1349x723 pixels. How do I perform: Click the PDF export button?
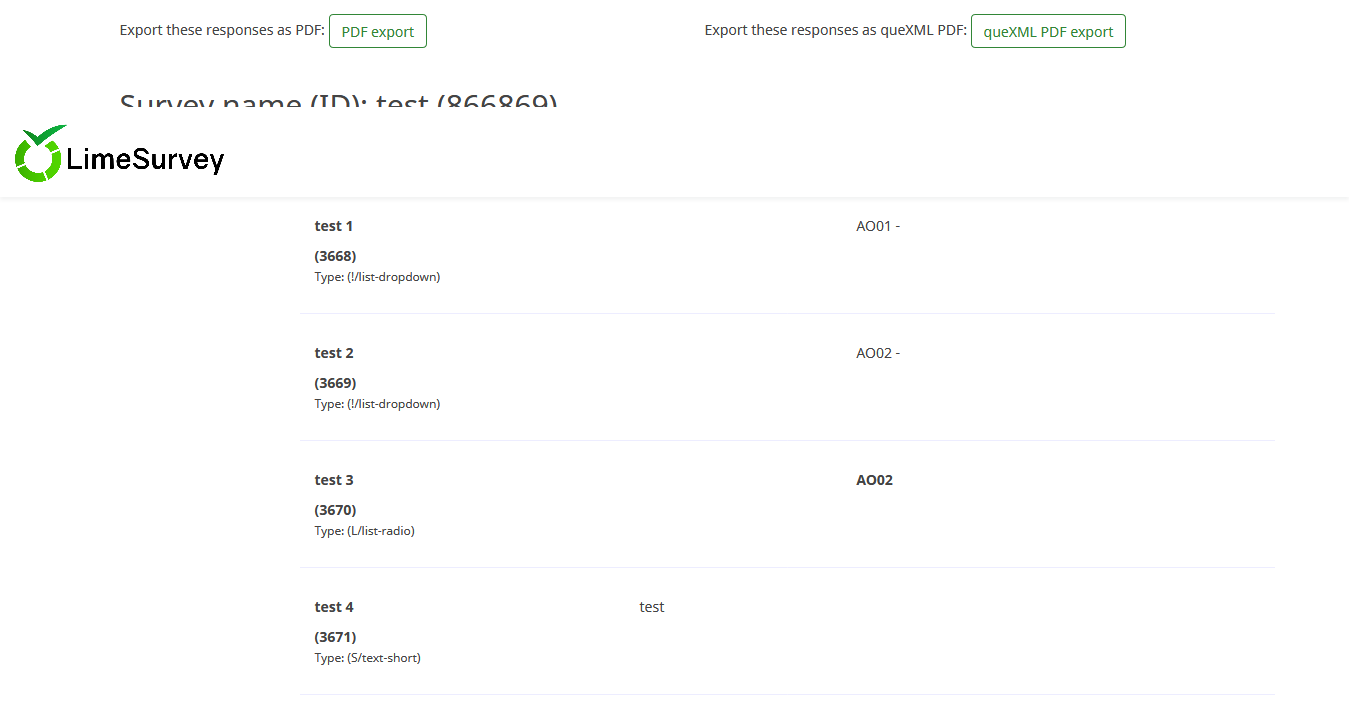pos(377,31)
